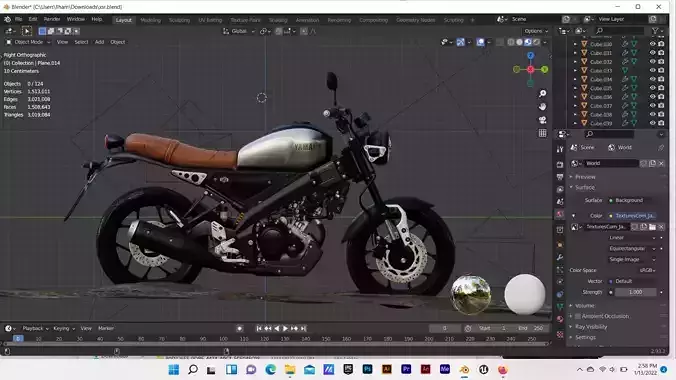Open File Explorer from the taskbar
Image resolution: width=676 pixels, height=380 pixels.
(290, 370)
